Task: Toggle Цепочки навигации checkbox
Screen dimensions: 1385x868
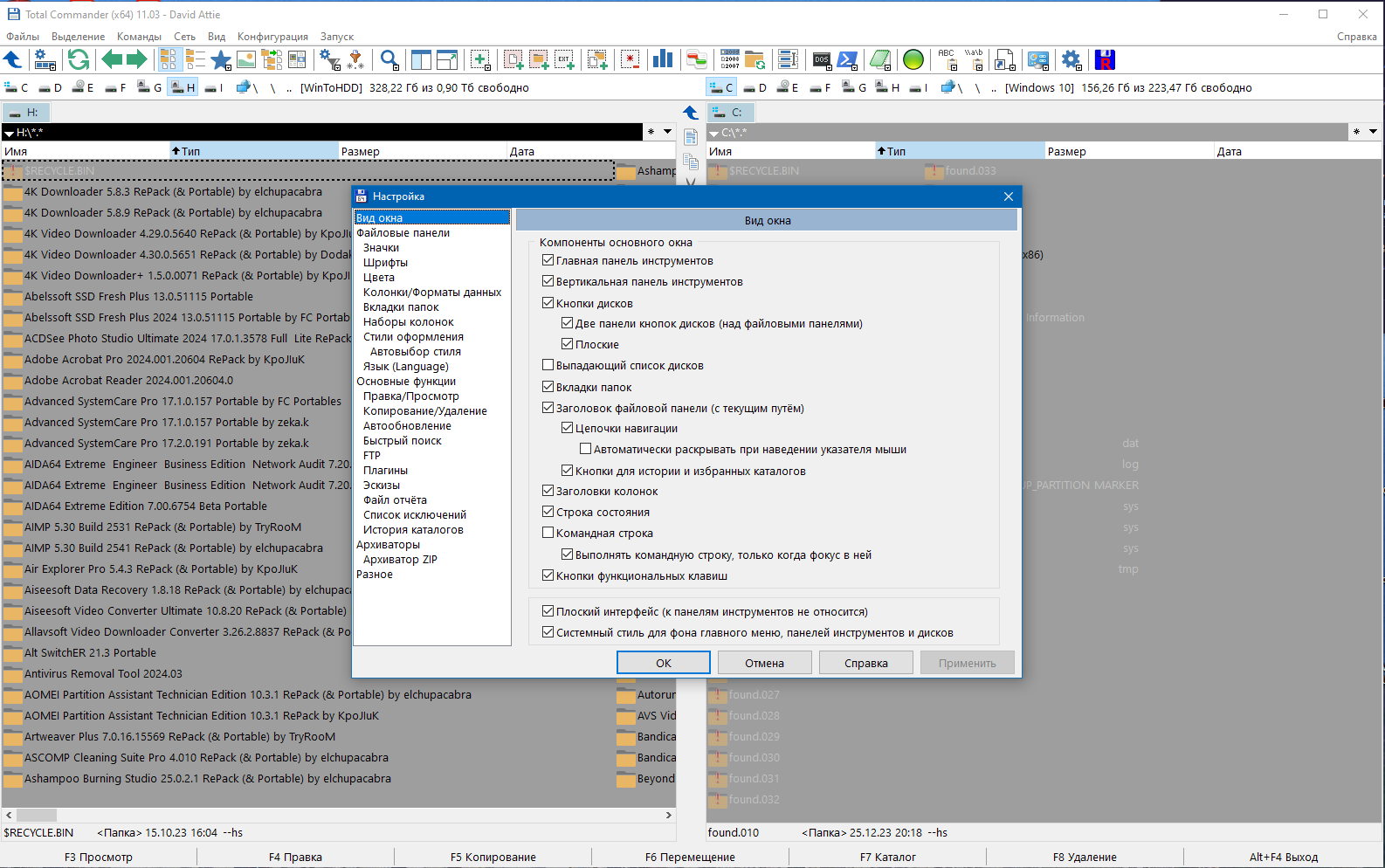Action: [x=567, y=428]
